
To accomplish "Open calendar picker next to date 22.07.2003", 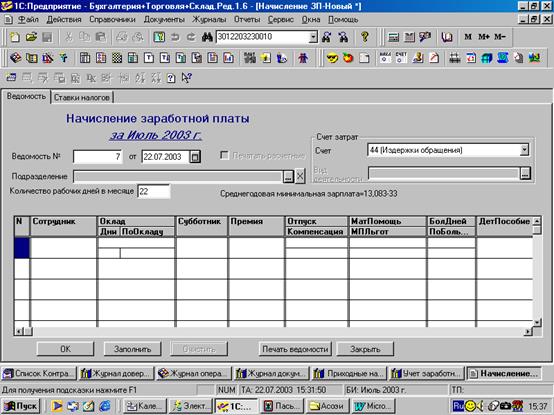I will coord(195,156).
